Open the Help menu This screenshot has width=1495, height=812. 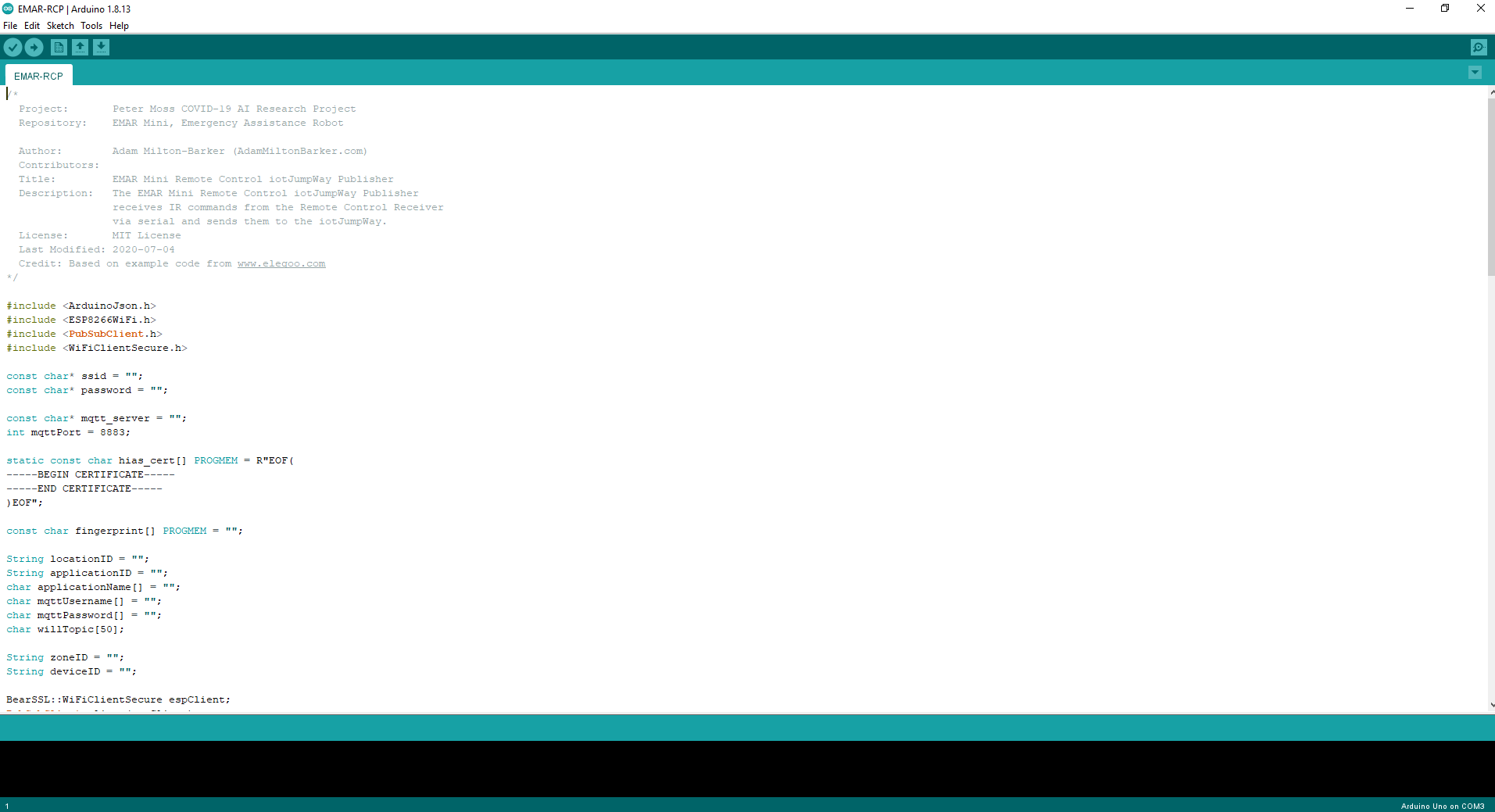point(119,26)
